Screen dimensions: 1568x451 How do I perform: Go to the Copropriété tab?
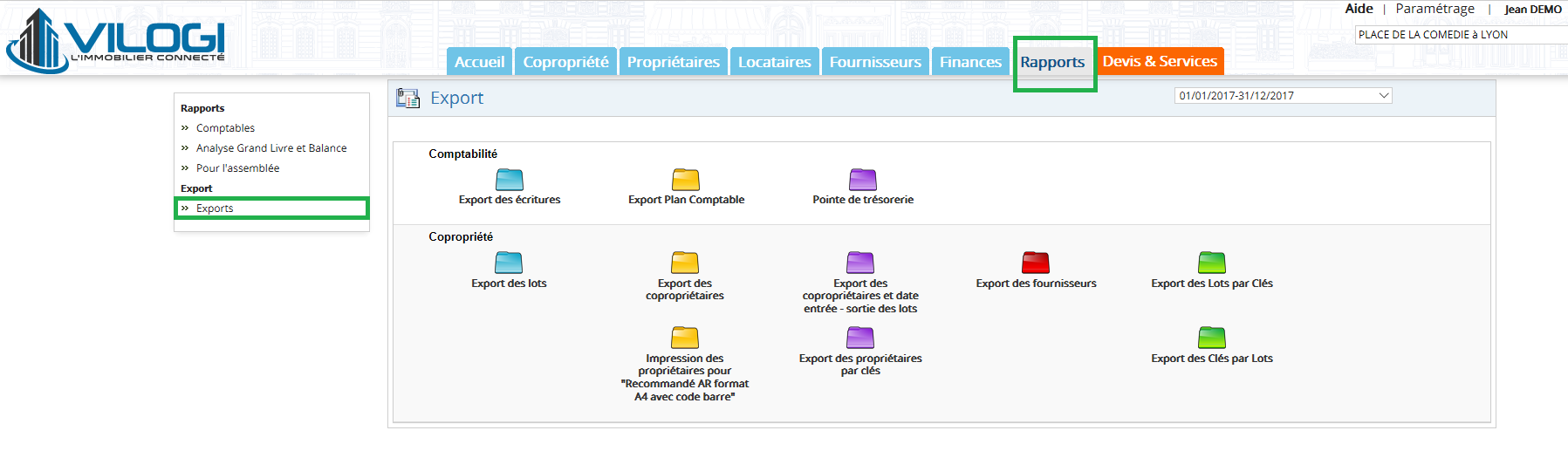[565, 62]
